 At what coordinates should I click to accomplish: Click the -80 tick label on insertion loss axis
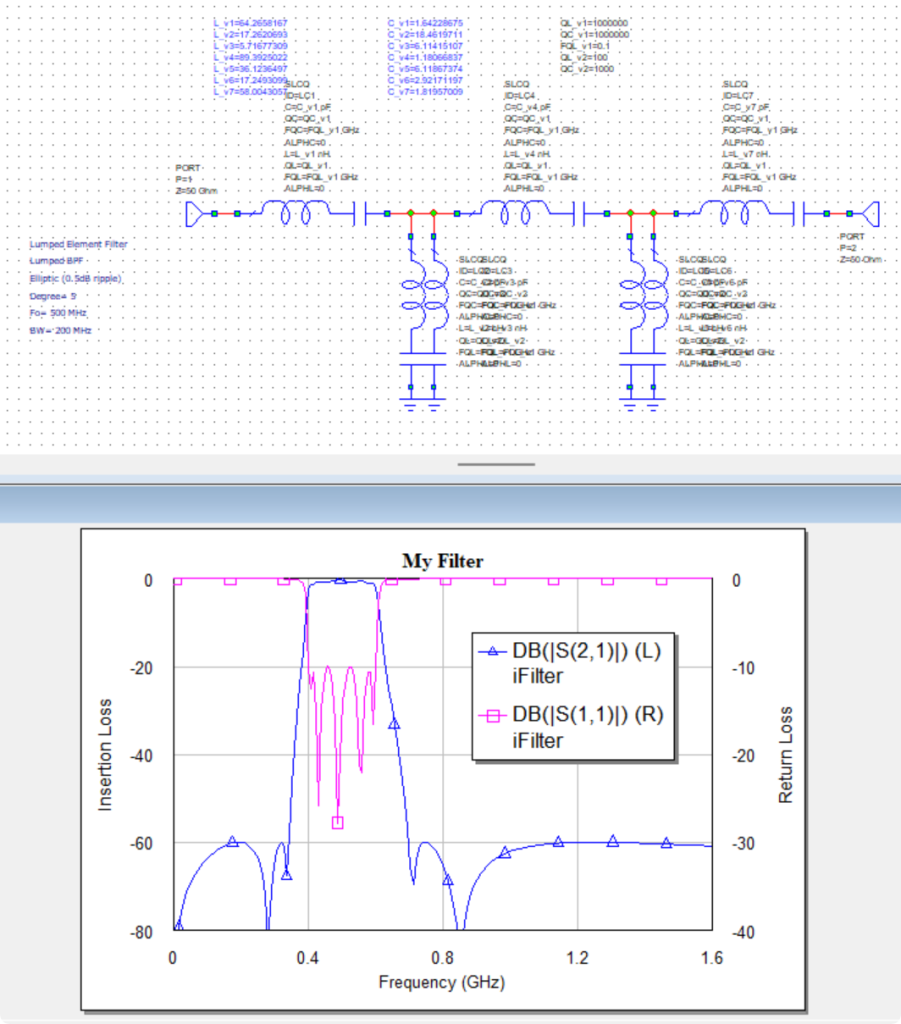[141, 932]
